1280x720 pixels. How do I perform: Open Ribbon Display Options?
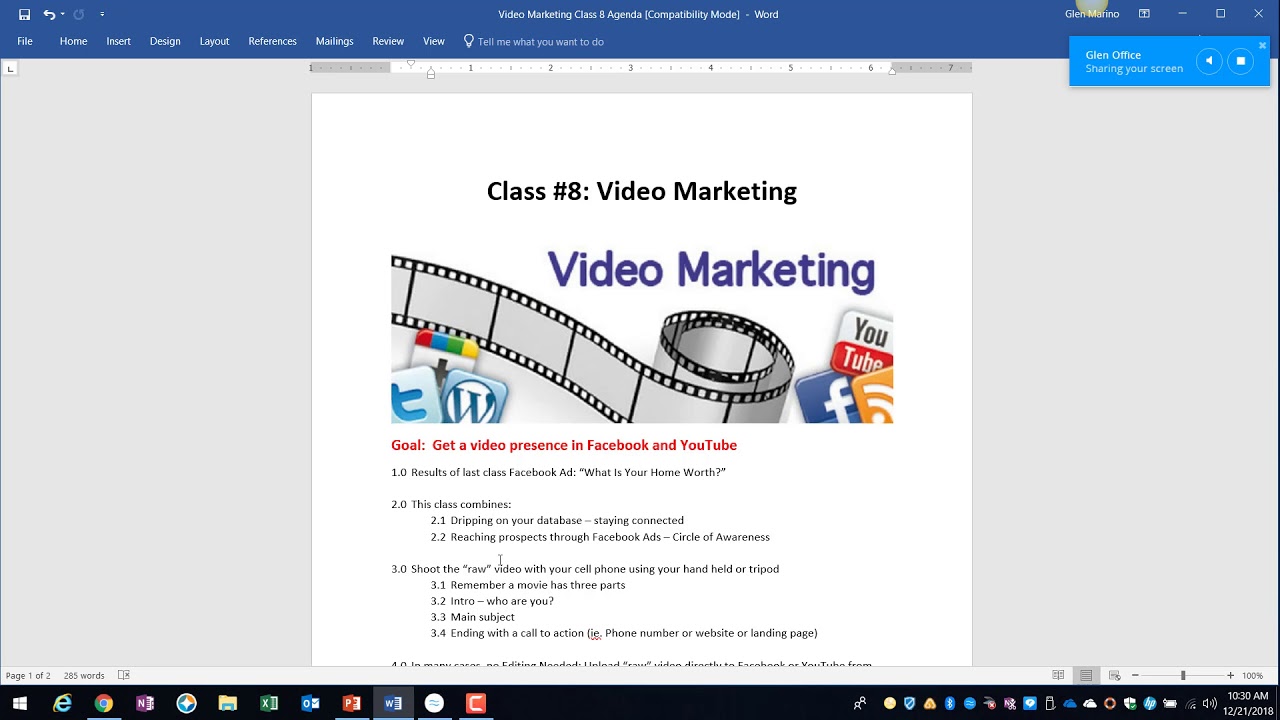1144,14
